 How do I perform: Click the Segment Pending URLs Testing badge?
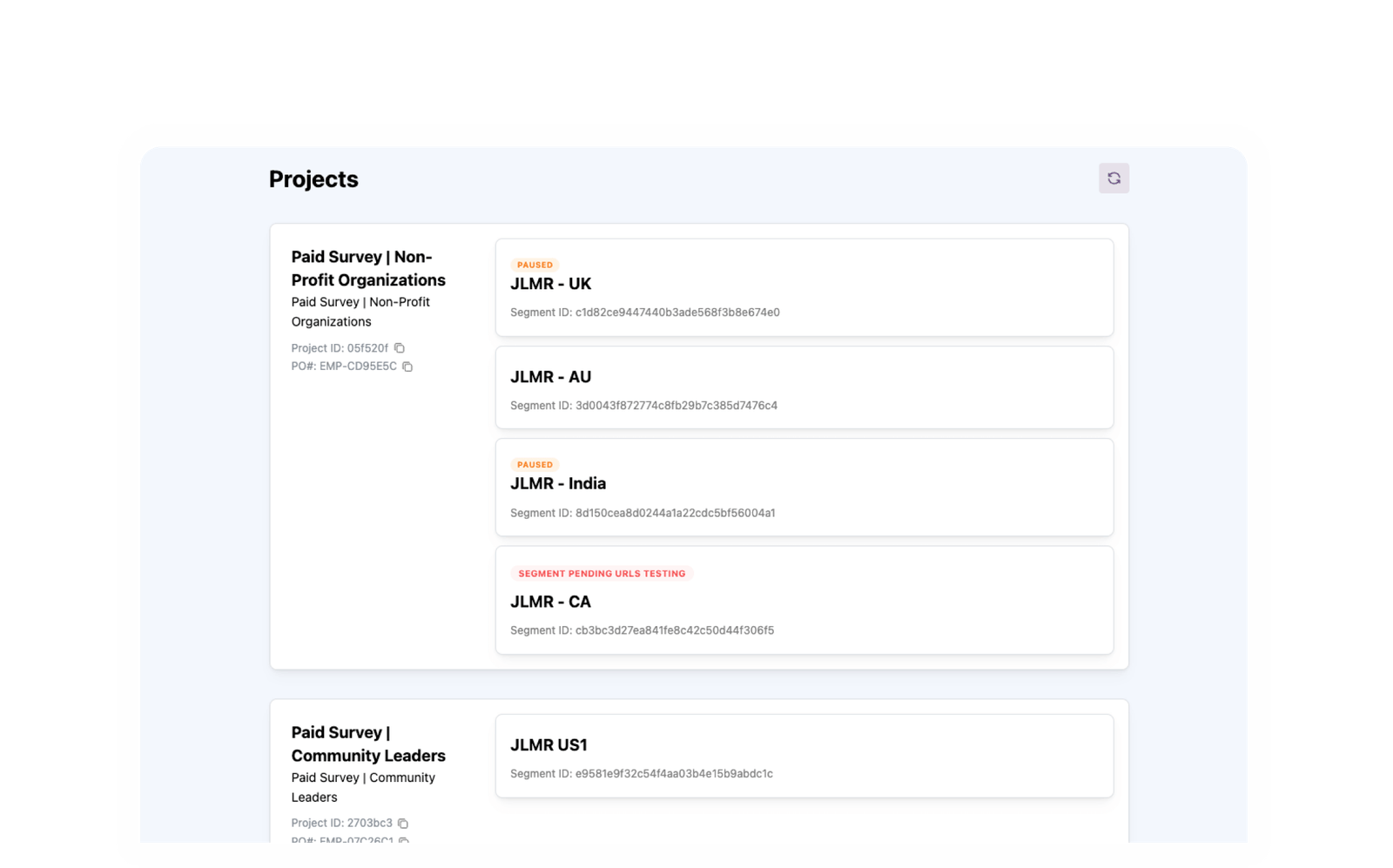(x=602, y=574)
